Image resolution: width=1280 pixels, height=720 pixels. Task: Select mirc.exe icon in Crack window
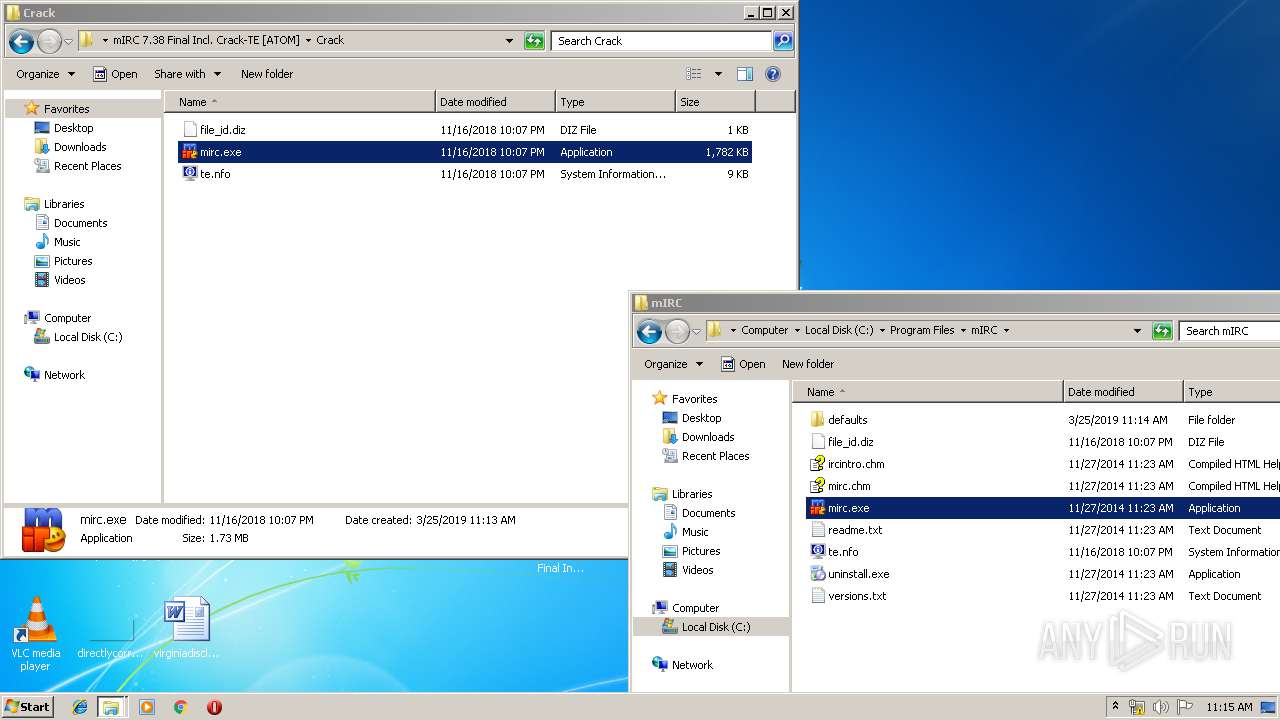tap(190, 152)
